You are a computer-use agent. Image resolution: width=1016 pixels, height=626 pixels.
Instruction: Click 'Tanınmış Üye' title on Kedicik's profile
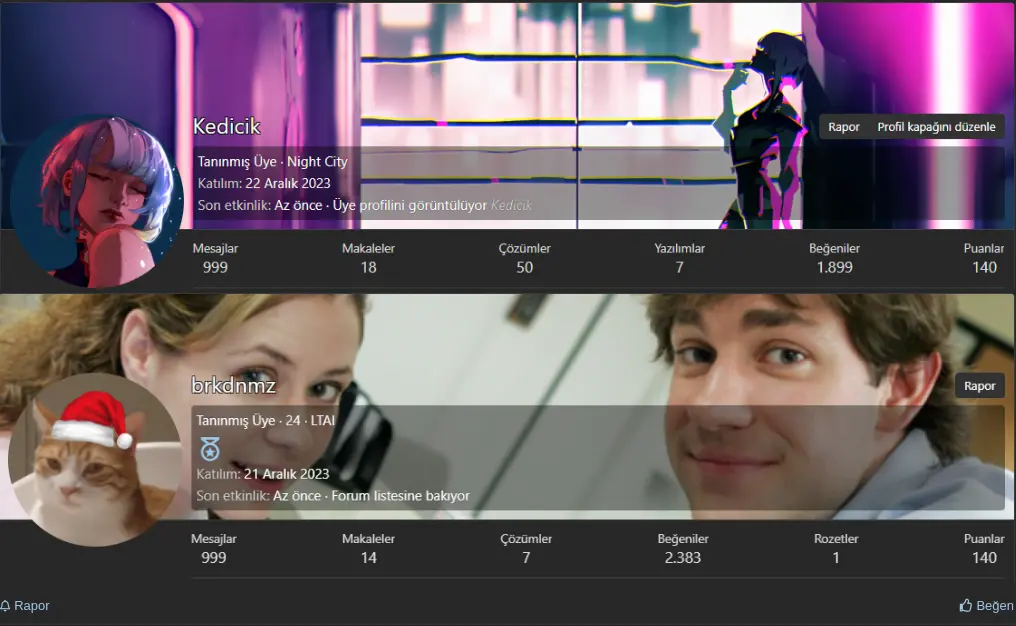tap(237, 161)
